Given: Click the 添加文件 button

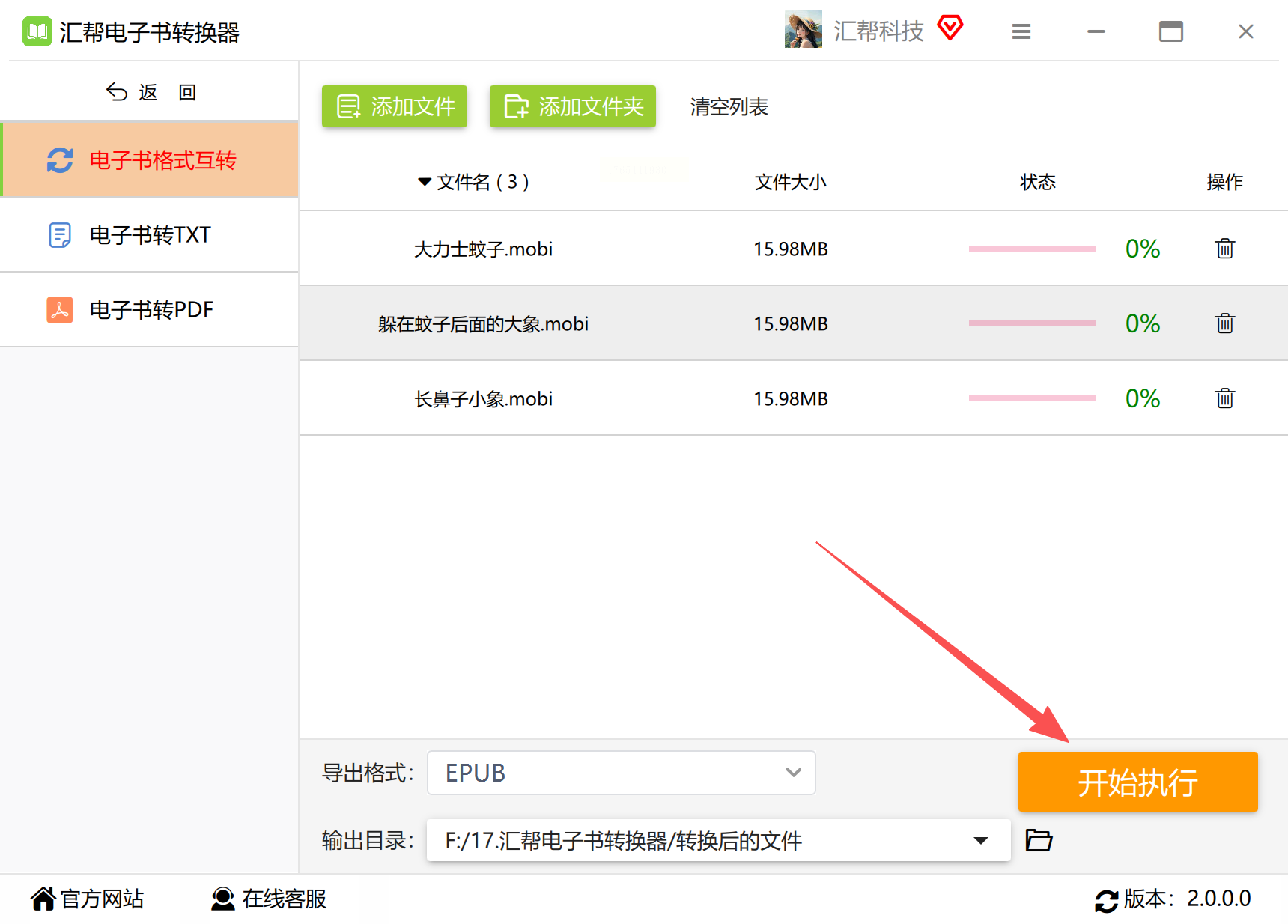Looking at the screenshot, I should [x=395, y=106].
